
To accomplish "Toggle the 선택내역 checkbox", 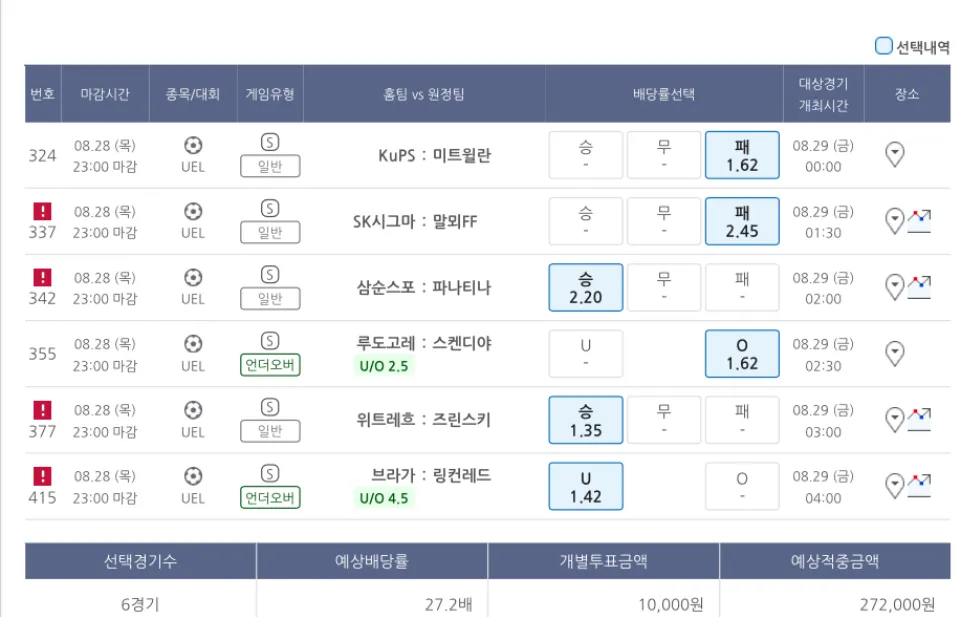I will [x=884, y=46].
